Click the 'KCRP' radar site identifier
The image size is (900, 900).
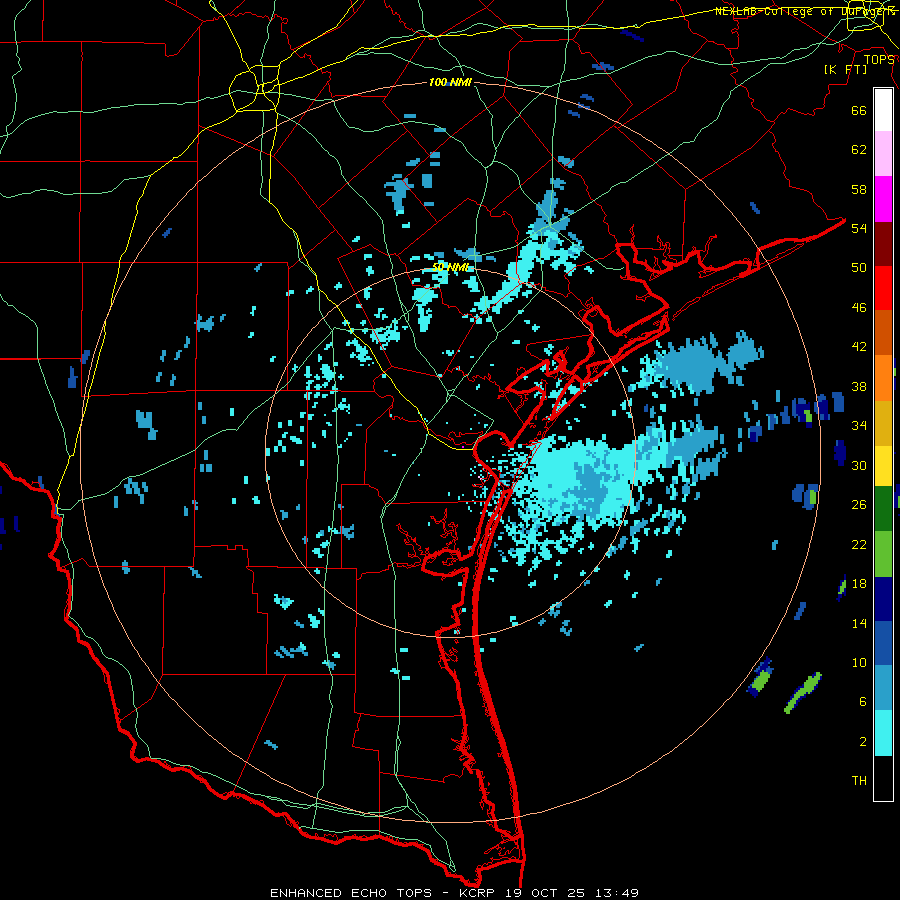[476, 893]
